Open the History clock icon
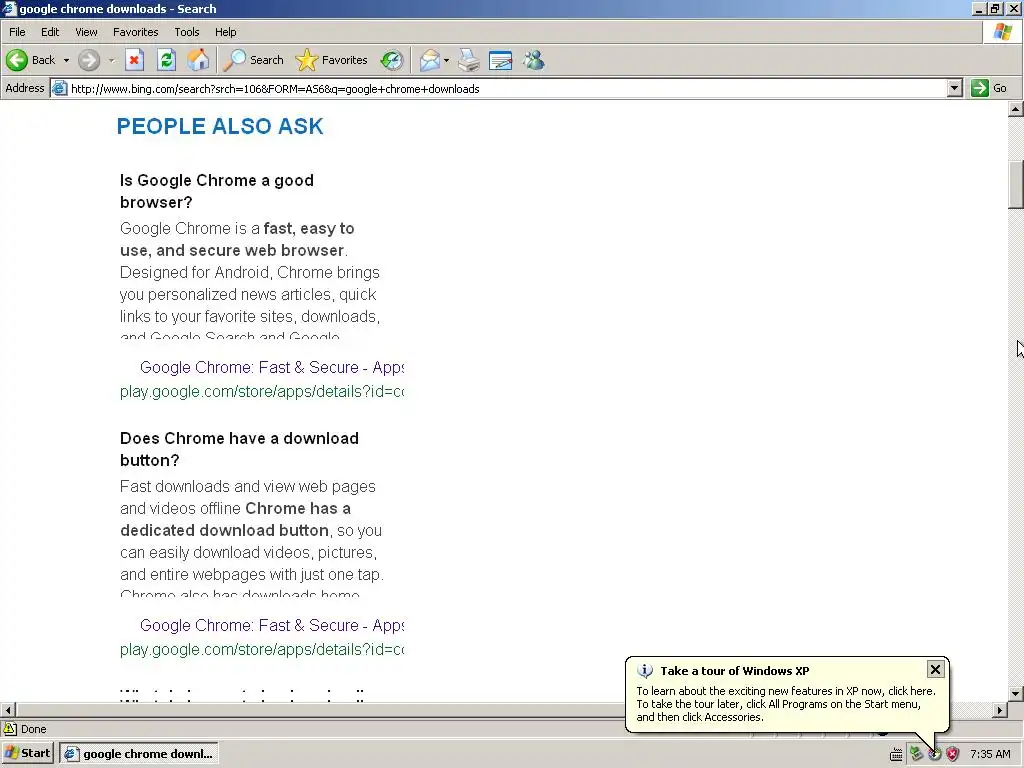Viewport: 1024px width, 768px height. click(392, 60)
